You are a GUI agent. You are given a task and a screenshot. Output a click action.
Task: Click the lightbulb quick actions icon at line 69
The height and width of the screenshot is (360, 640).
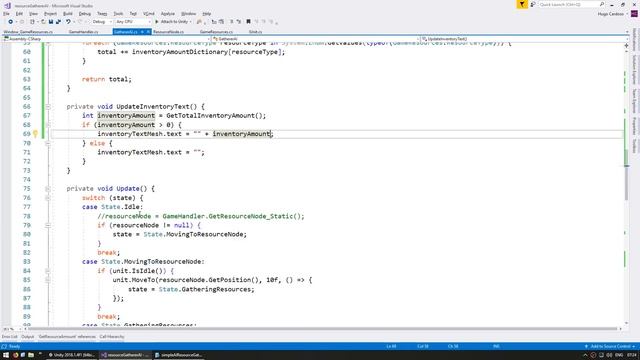36,133
